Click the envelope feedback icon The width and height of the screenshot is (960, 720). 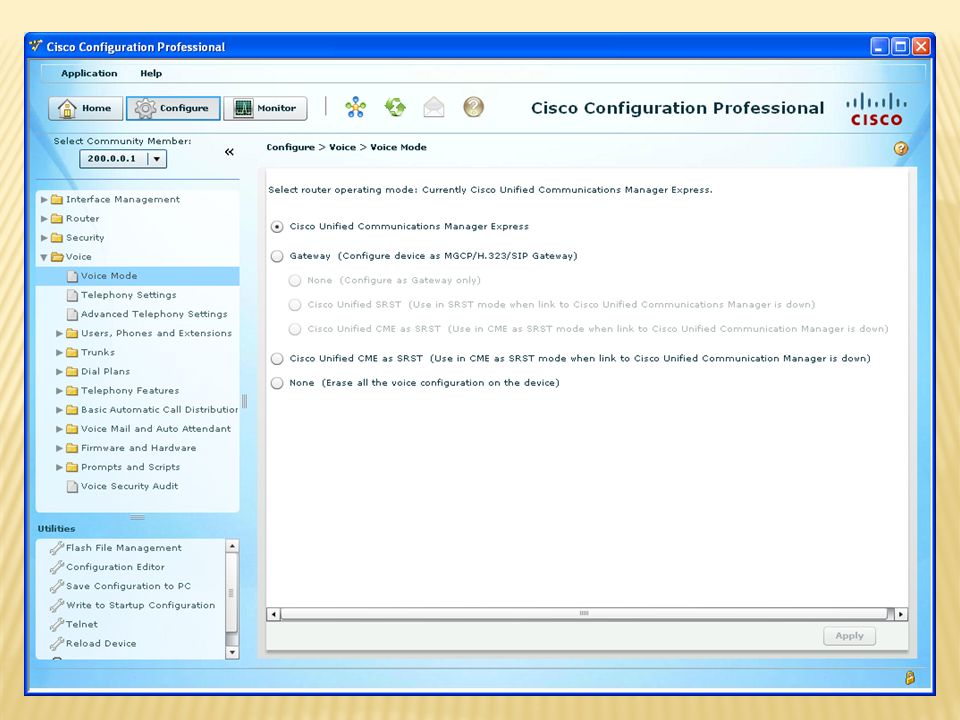(433, 107)
